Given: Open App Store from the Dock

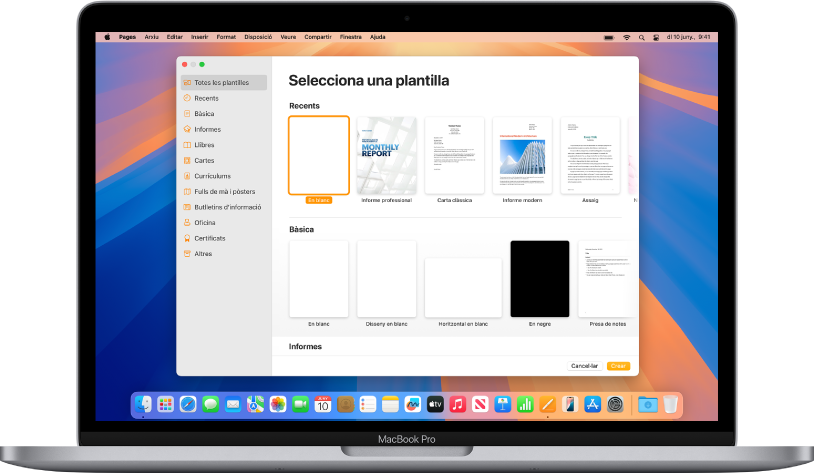Looking at the screenshot, I should [x=592, y=404].
